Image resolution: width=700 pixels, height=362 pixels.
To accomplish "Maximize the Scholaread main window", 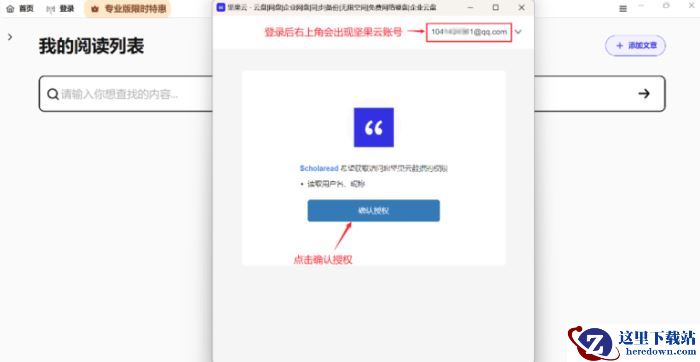I will coord(666,5).
